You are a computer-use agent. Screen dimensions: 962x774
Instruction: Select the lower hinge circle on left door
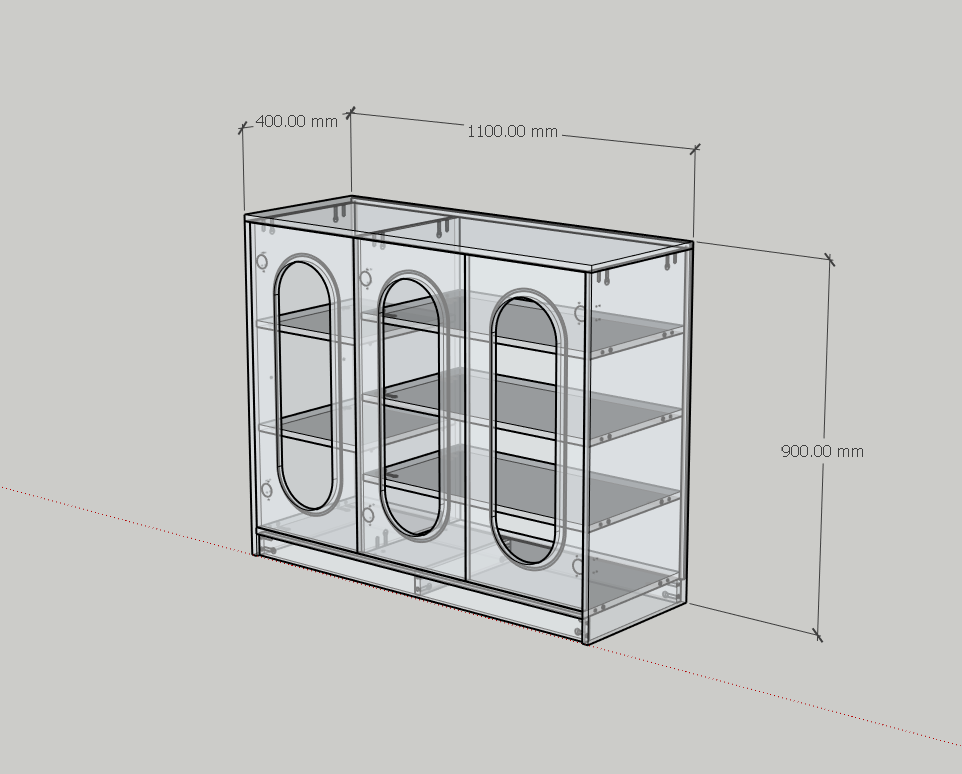267,489
